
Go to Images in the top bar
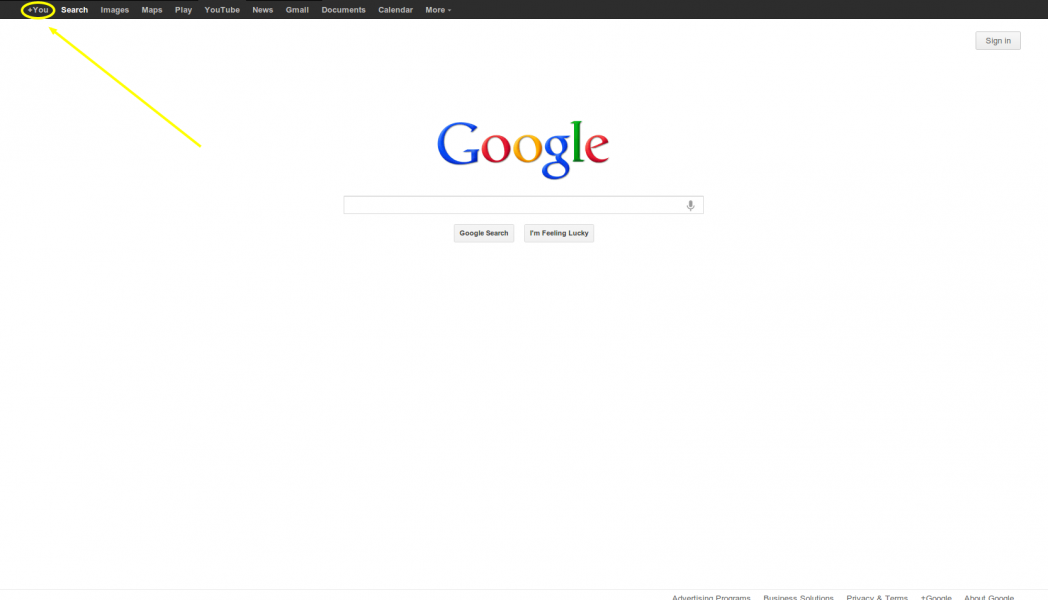click(x=114, y=10)
